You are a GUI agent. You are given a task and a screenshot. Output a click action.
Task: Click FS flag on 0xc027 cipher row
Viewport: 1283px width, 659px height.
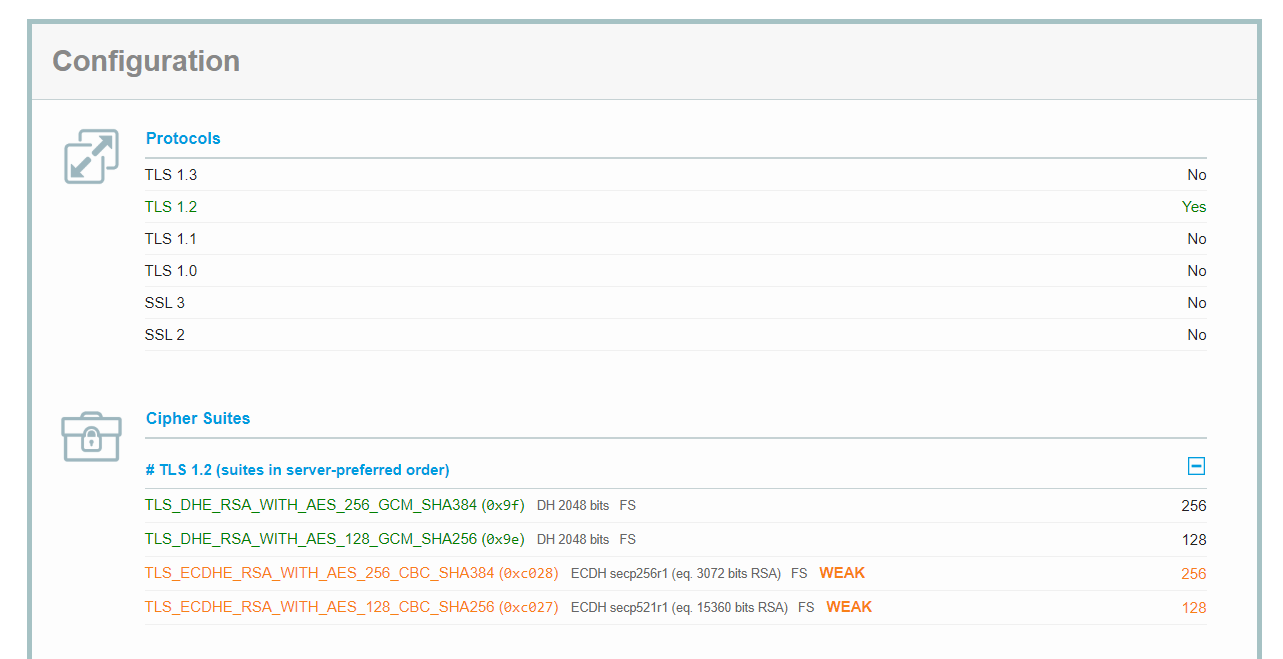pyautogui.click(x=806, y=608)
